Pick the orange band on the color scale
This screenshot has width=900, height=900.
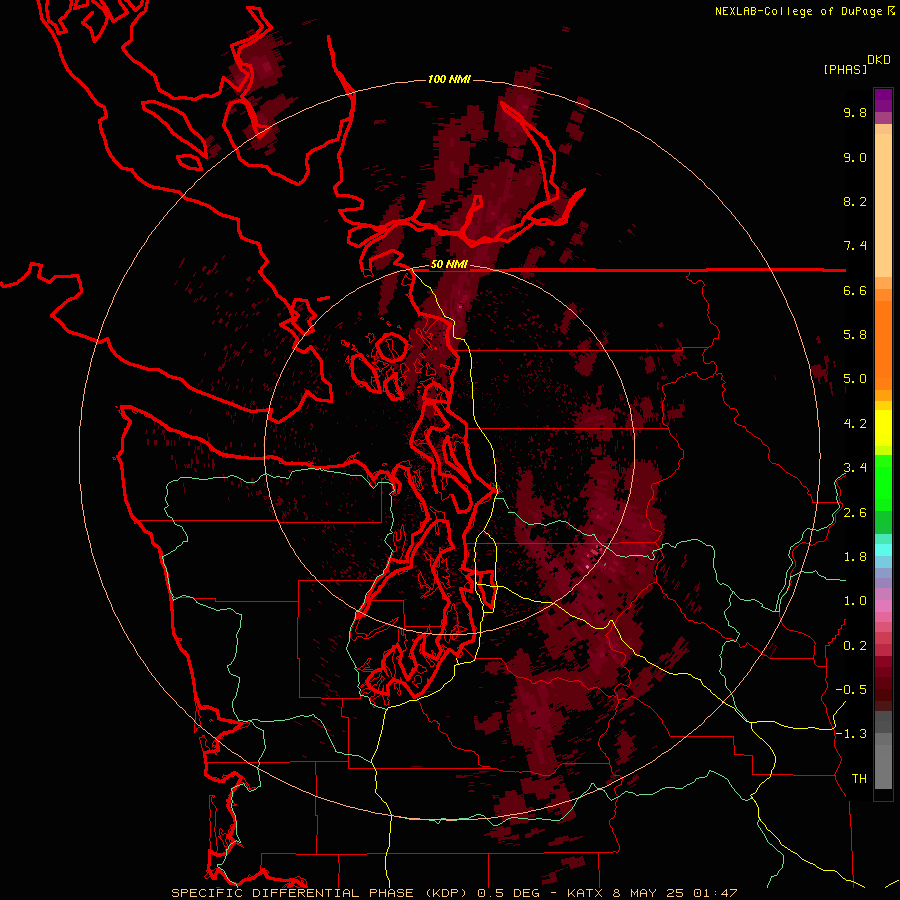883,346
